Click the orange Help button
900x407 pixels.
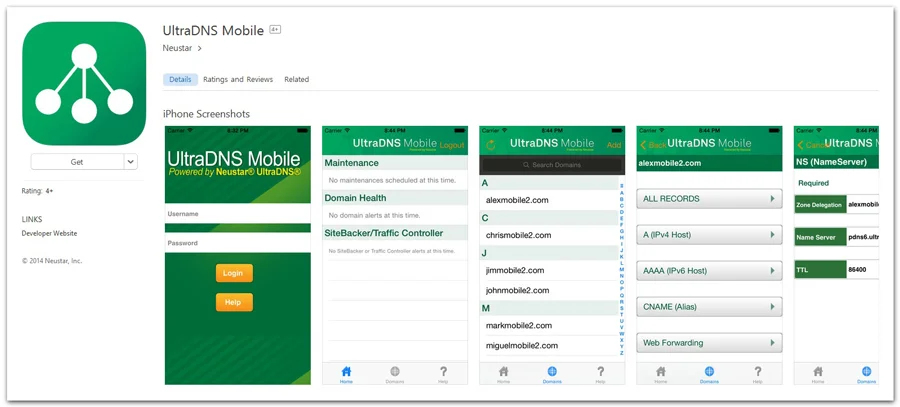click(x=234, y=303)
